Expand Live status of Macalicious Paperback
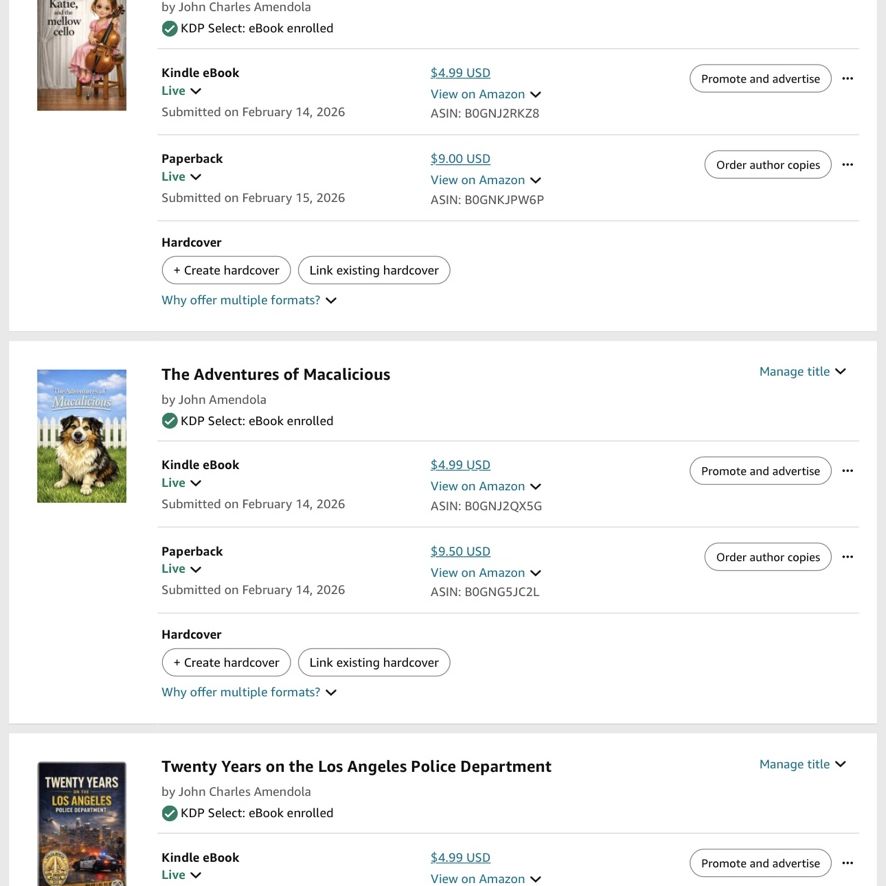Image resolution: width=886 pixels, height=886 pixels. (x=181, y=569)
